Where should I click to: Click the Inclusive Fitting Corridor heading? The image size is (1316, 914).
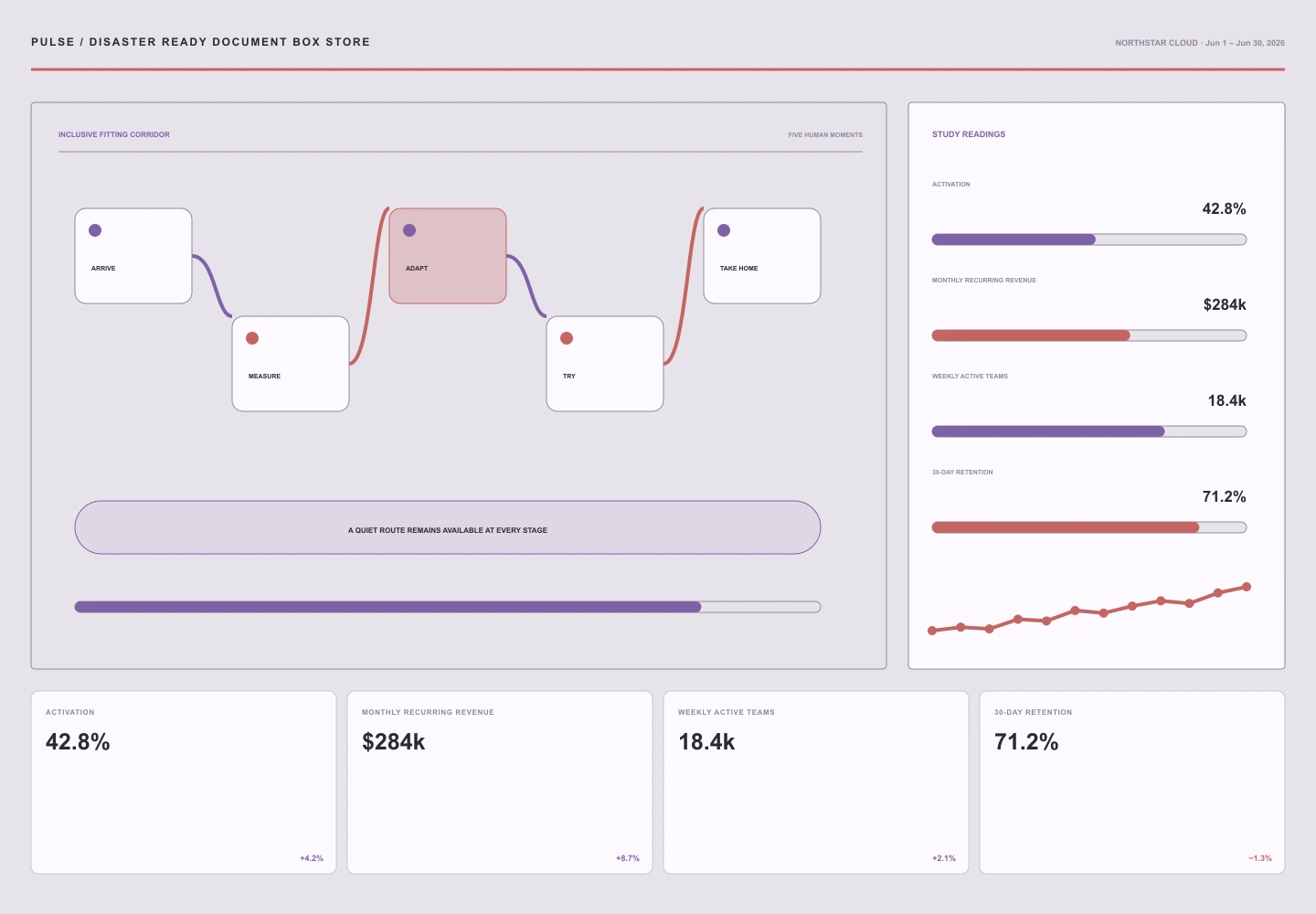pyautogui.click(x=114, y=134)
